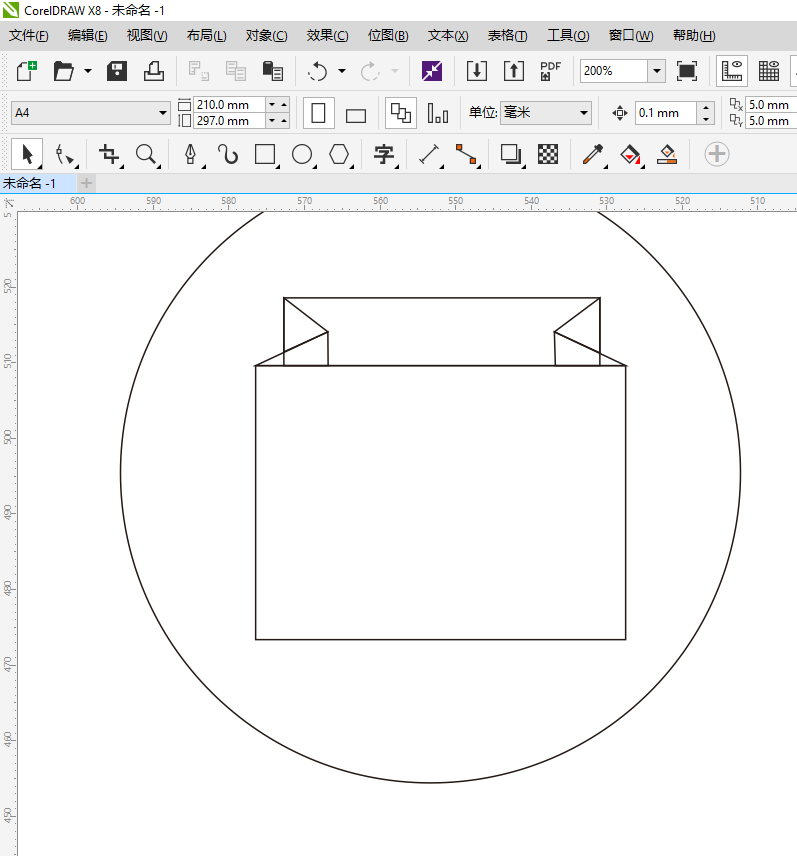The image size is (797, 856).
Task: Open the 200% zoom level dropdown
Action: pyautogui.click(x=656, y=71)
